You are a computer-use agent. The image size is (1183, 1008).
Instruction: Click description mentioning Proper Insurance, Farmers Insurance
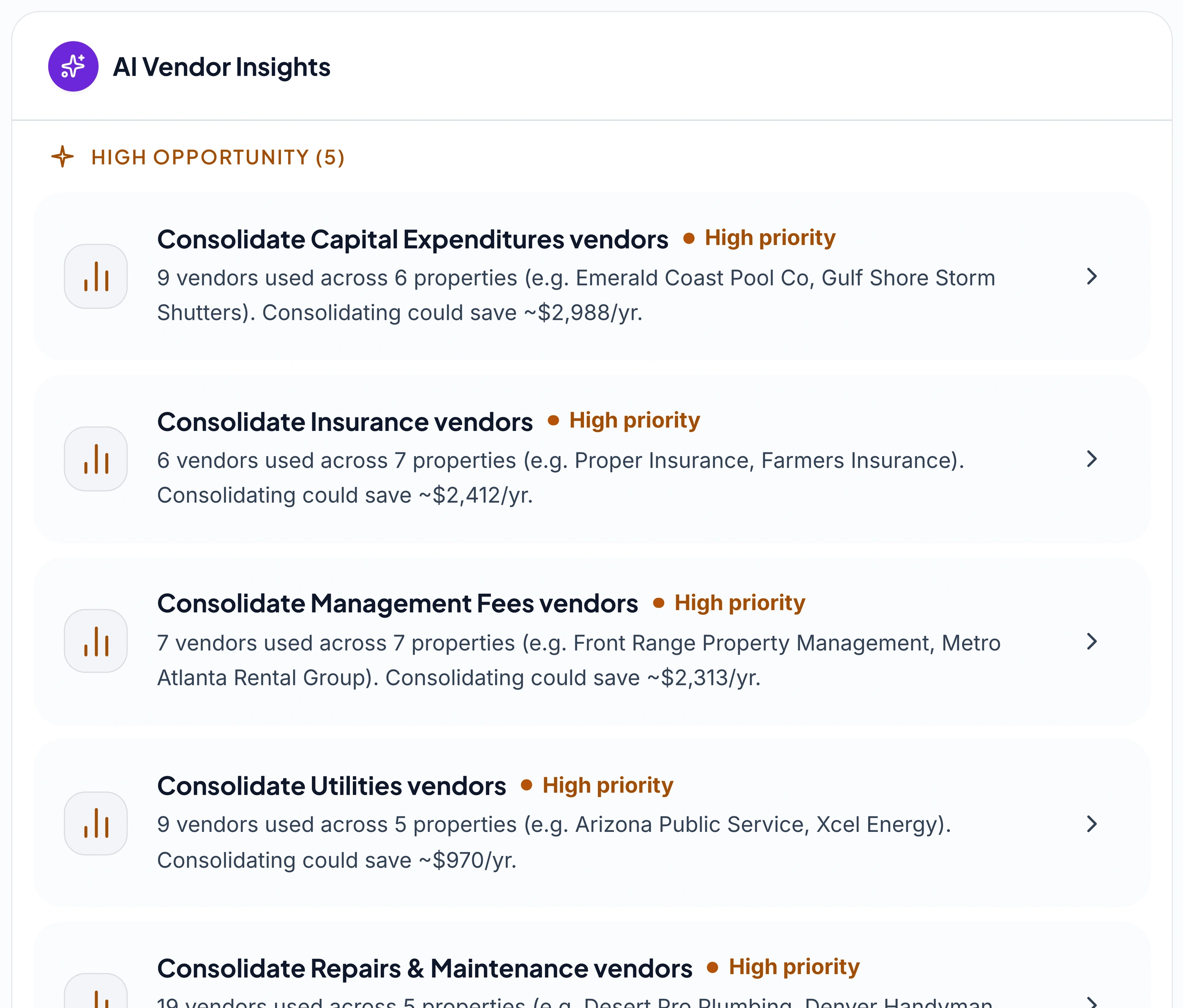561,478
